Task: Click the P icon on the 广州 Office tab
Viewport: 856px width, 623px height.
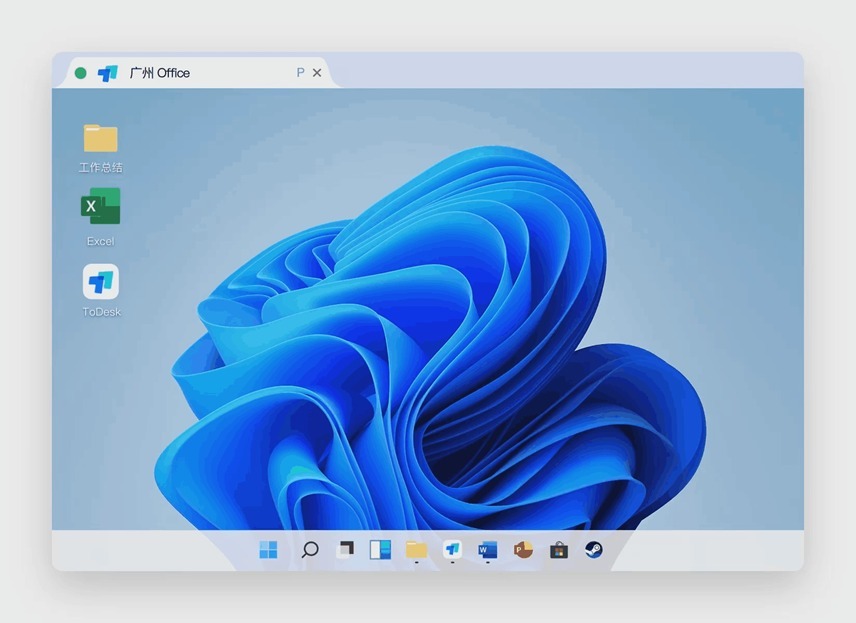Action: tap(300, 73)
